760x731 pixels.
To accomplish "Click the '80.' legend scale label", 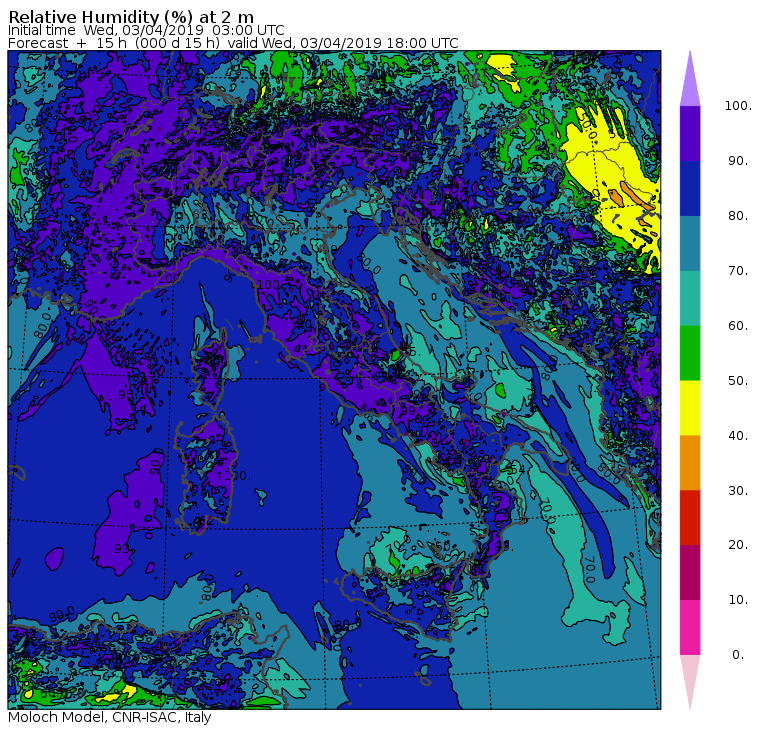I will pos(738,216).
